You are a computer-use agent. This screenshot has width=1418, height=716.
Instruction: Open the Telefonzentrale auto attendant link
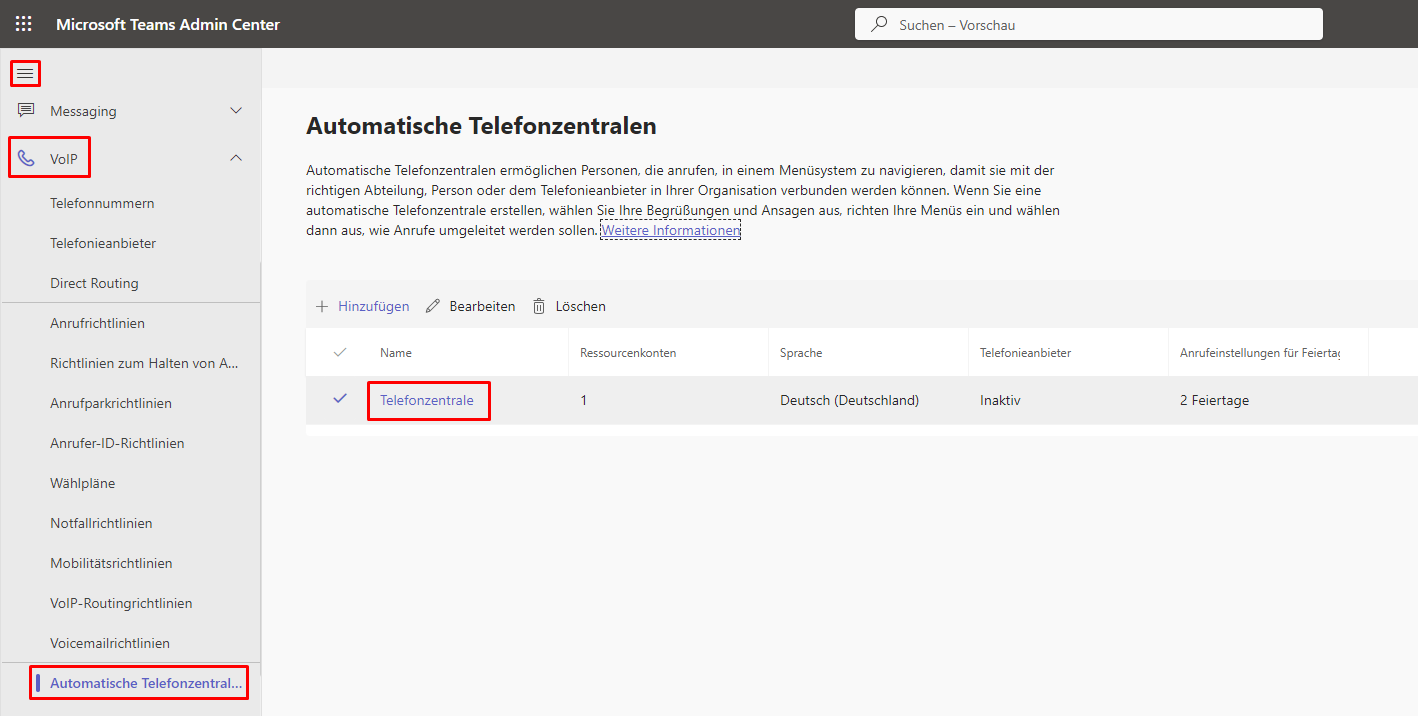(426, 400)
